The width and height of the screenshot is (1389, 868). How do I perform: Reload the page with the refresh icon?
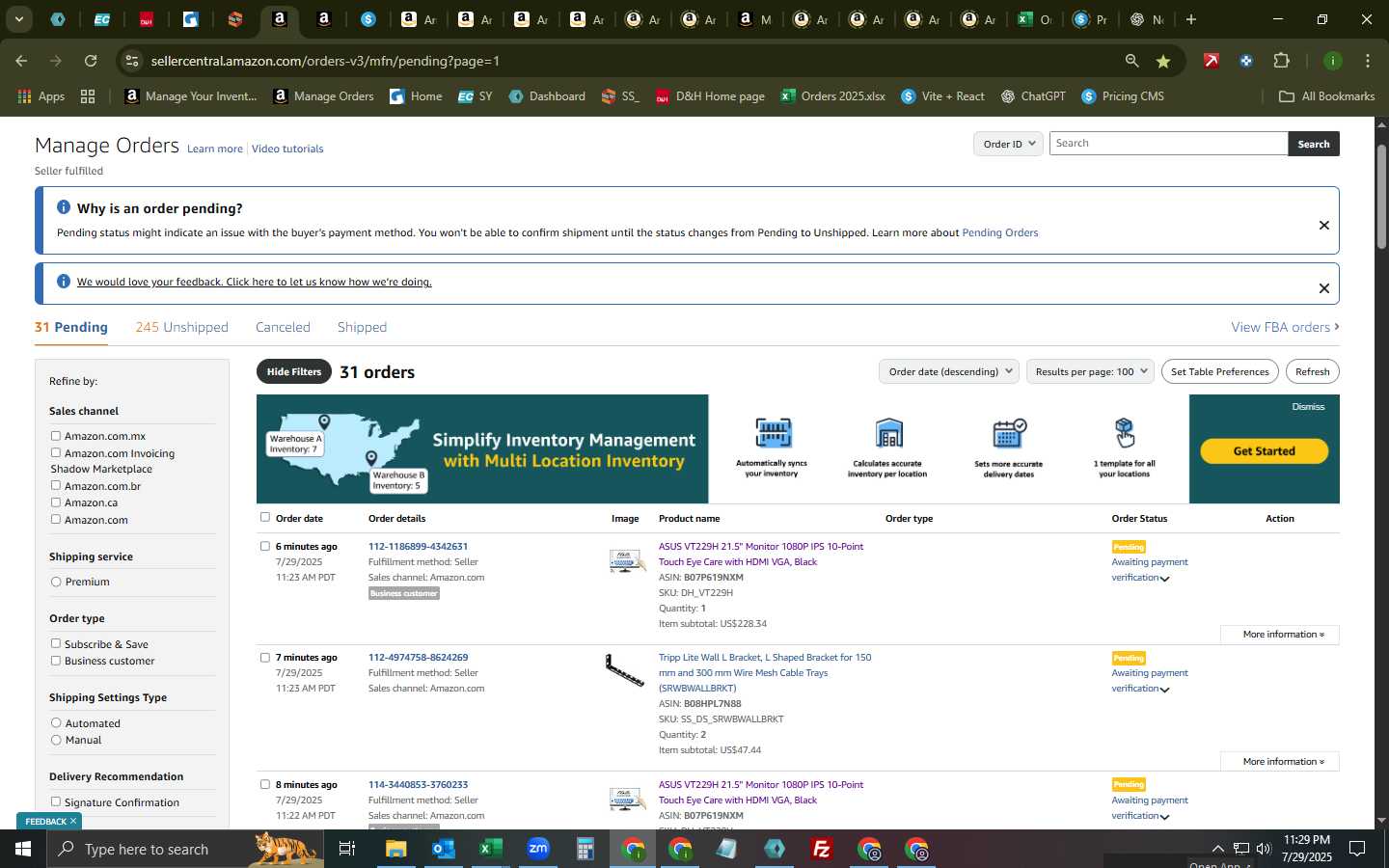pos(91,61)
